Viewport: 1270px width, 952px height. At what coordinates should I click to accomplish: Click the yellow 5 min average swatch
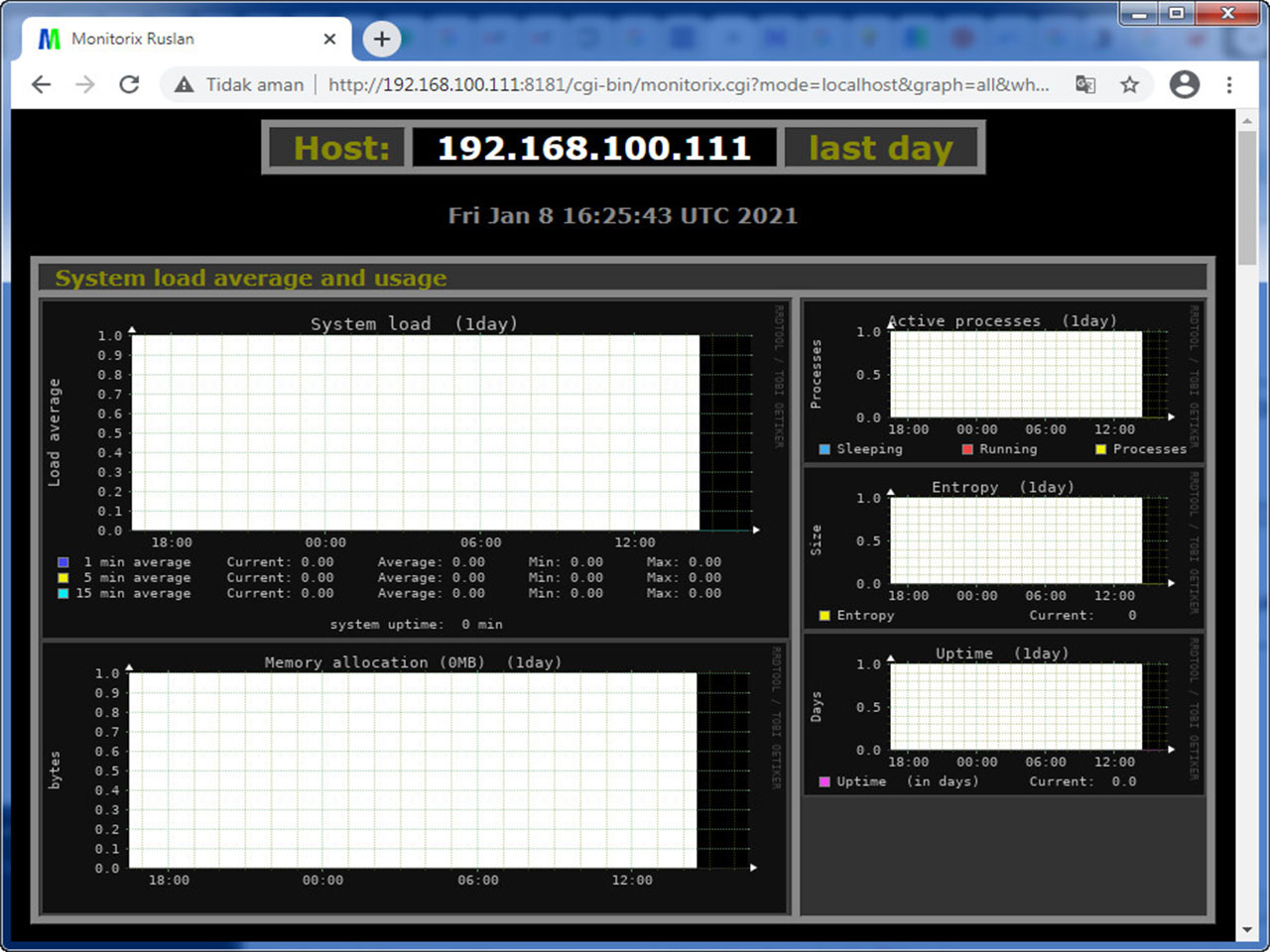[x=63, y=578]
